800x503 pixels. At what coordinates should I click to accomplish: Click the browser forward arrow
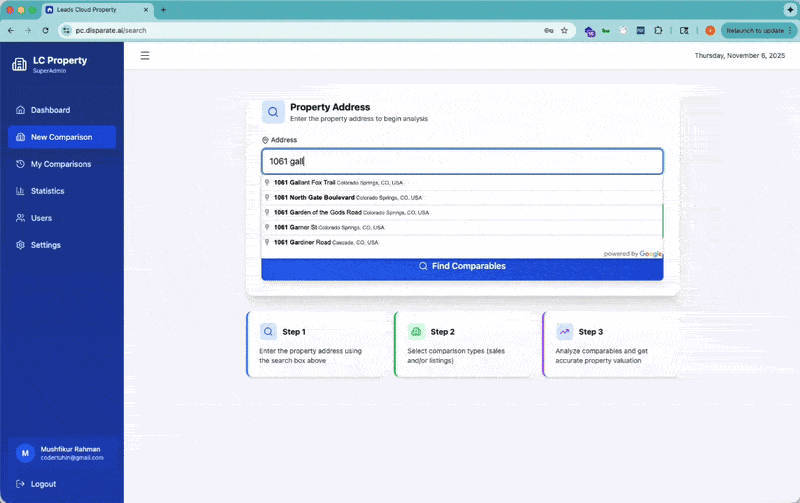click(x=28, y=31)
